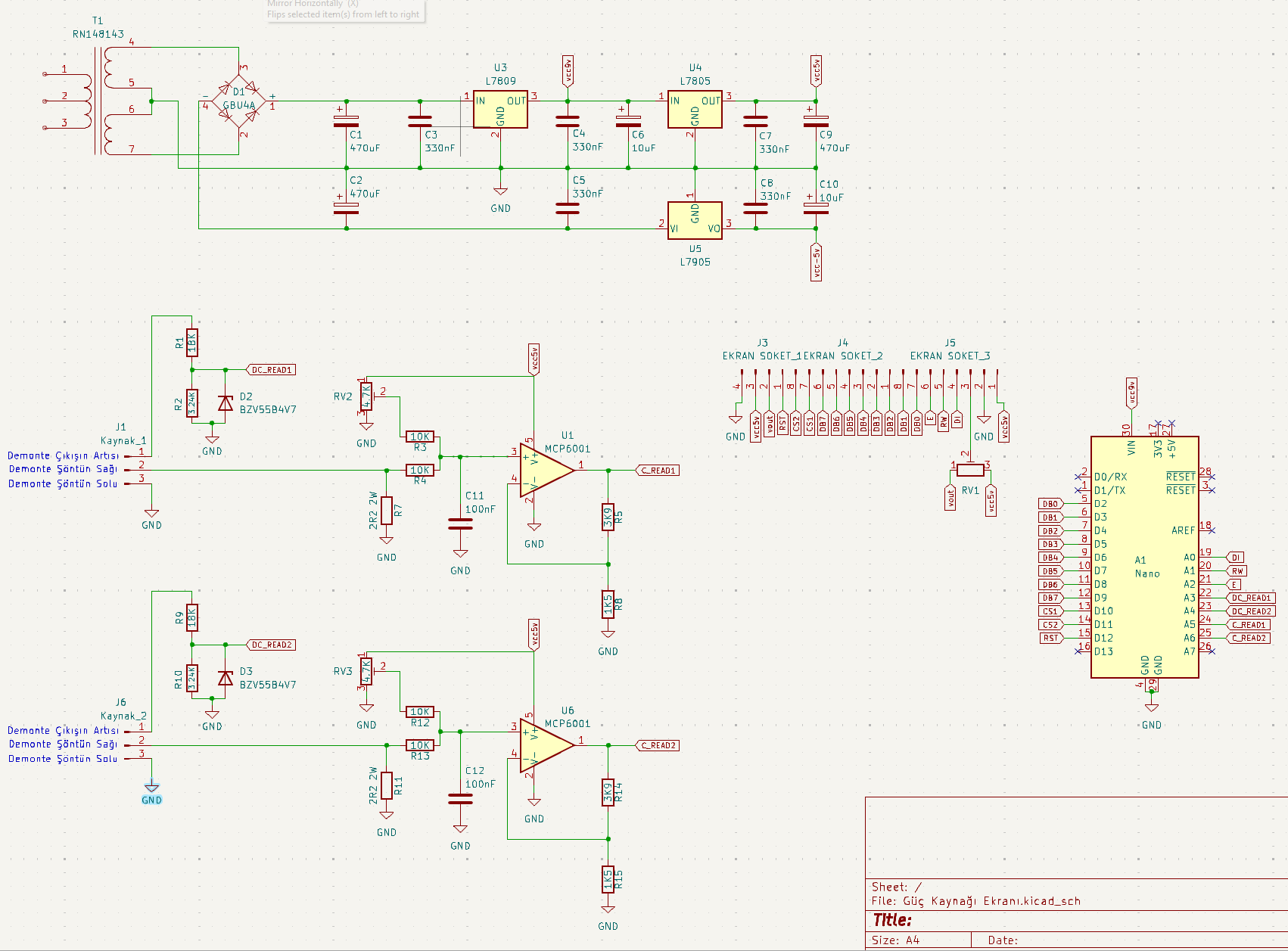
Task: Select capacitor C10 10uF symbol
Action: tap(816, 208)
